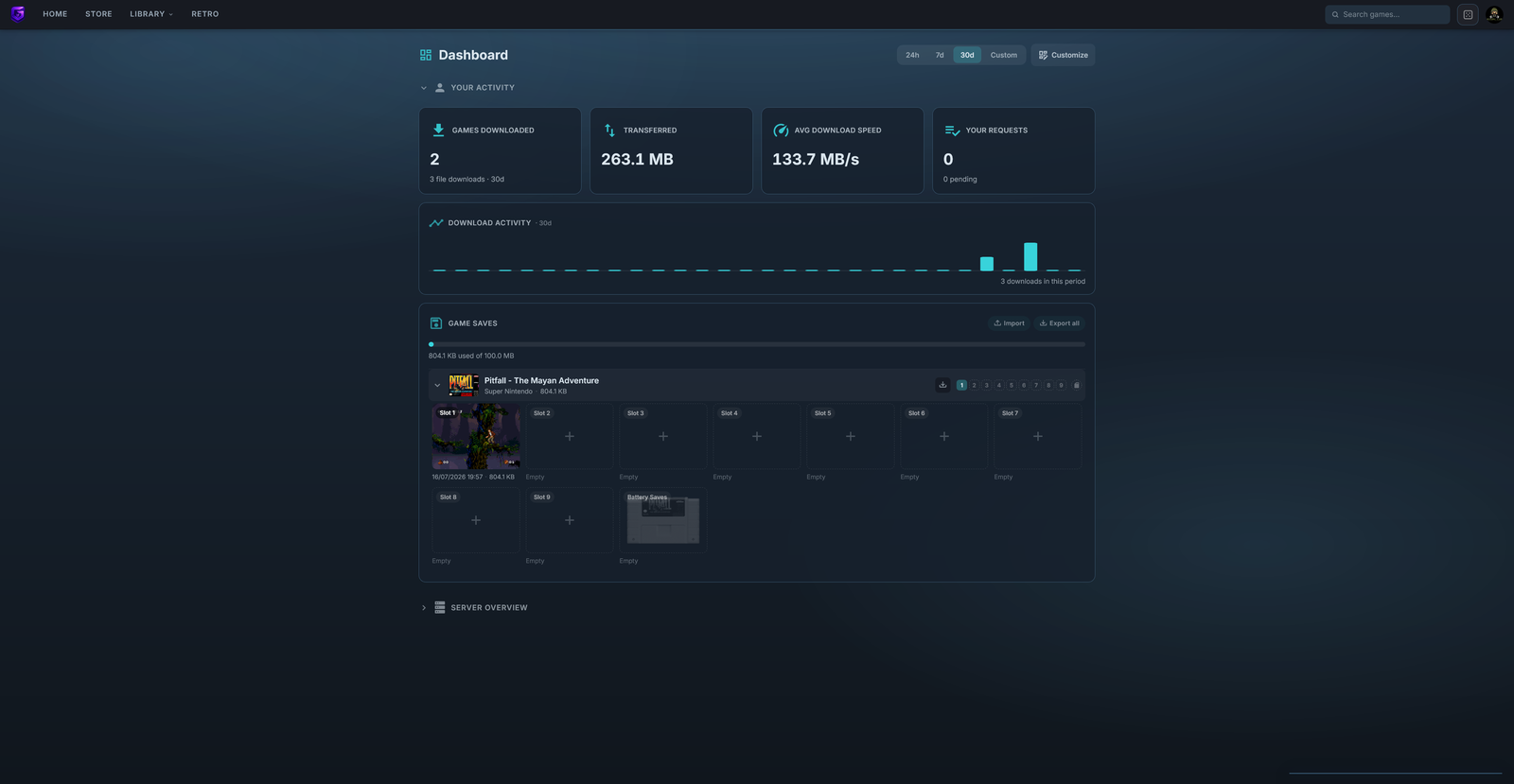
Task: Click '804.1 KB used of 100.0 MB' text
Action: click(471, 356)
